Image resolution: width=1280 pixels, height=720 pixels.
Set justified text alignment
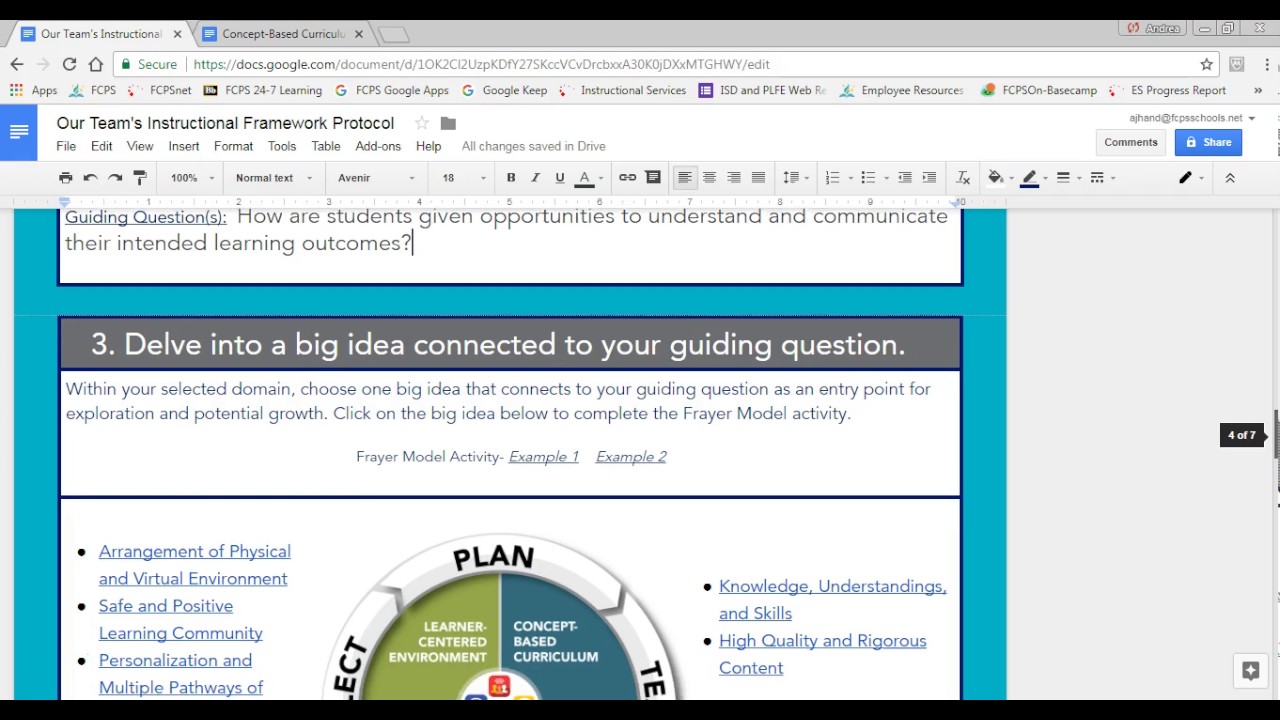point(758,178)
